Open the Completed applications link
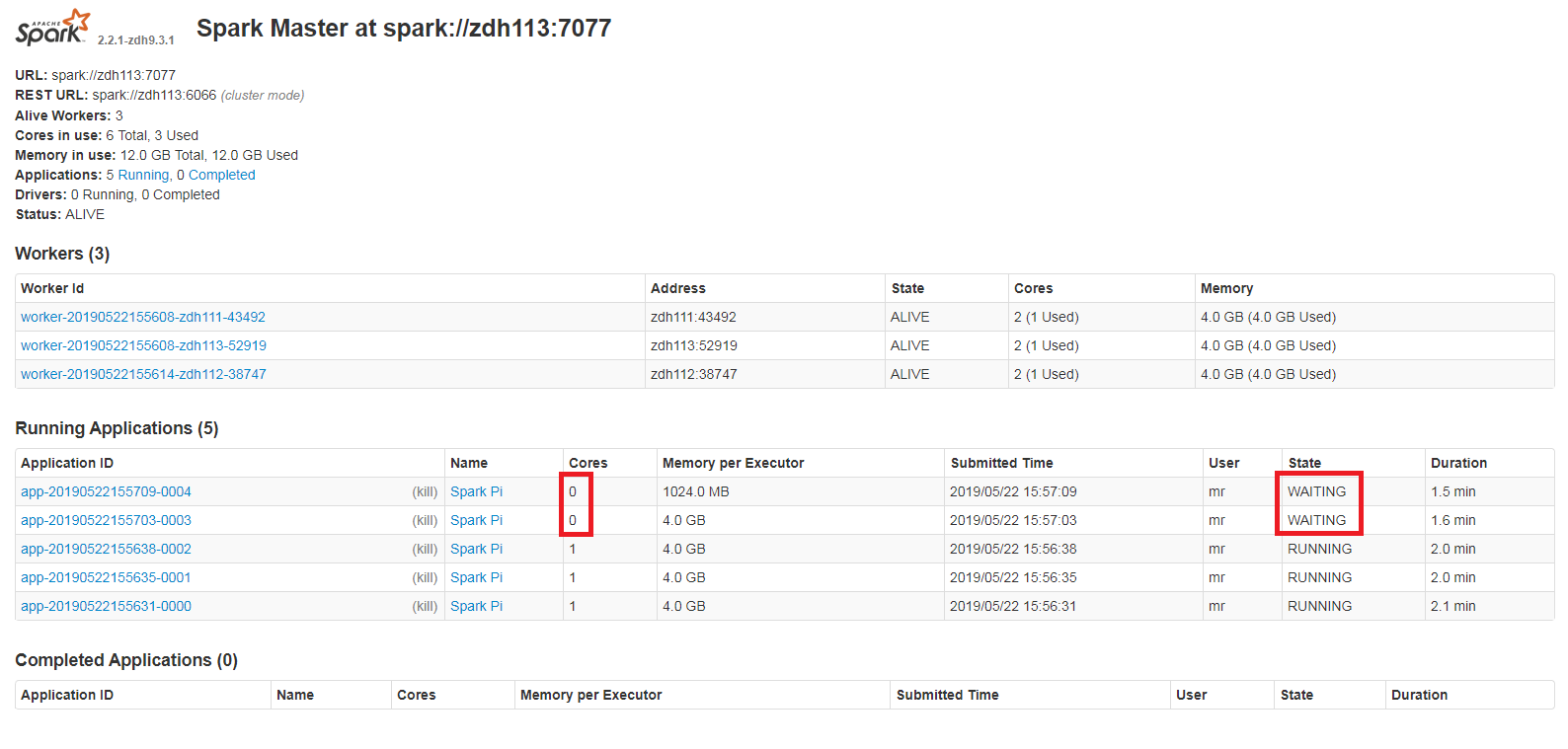The image size is (1568, 749). point(222,175)
